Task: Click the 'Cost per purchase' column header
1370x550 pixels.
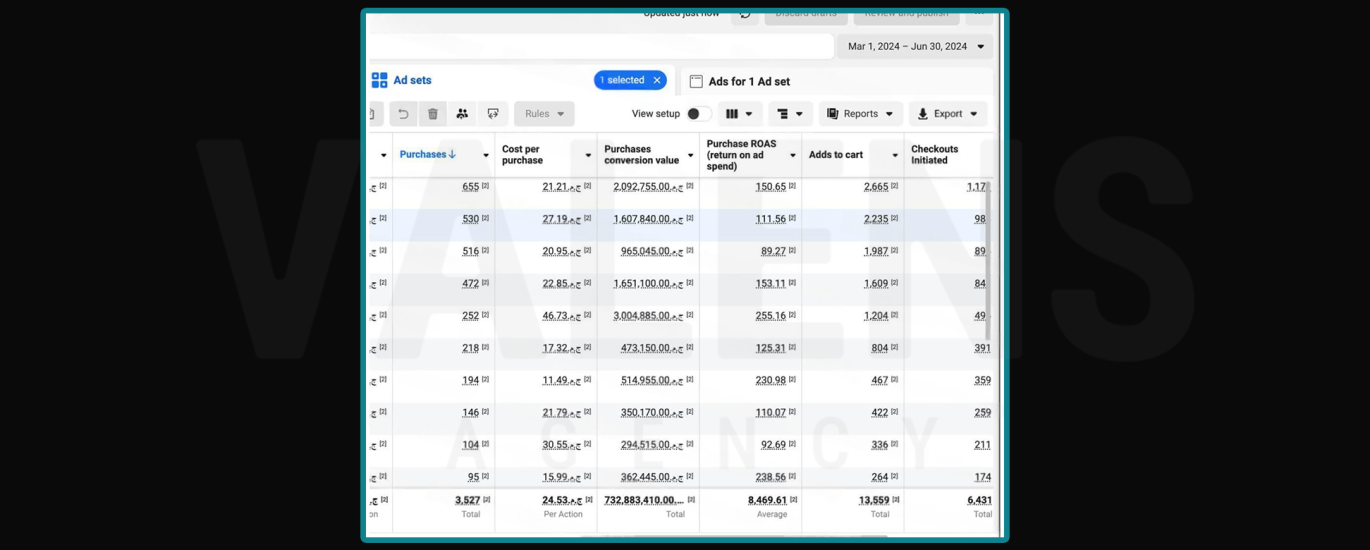Action: coord(522,155)
